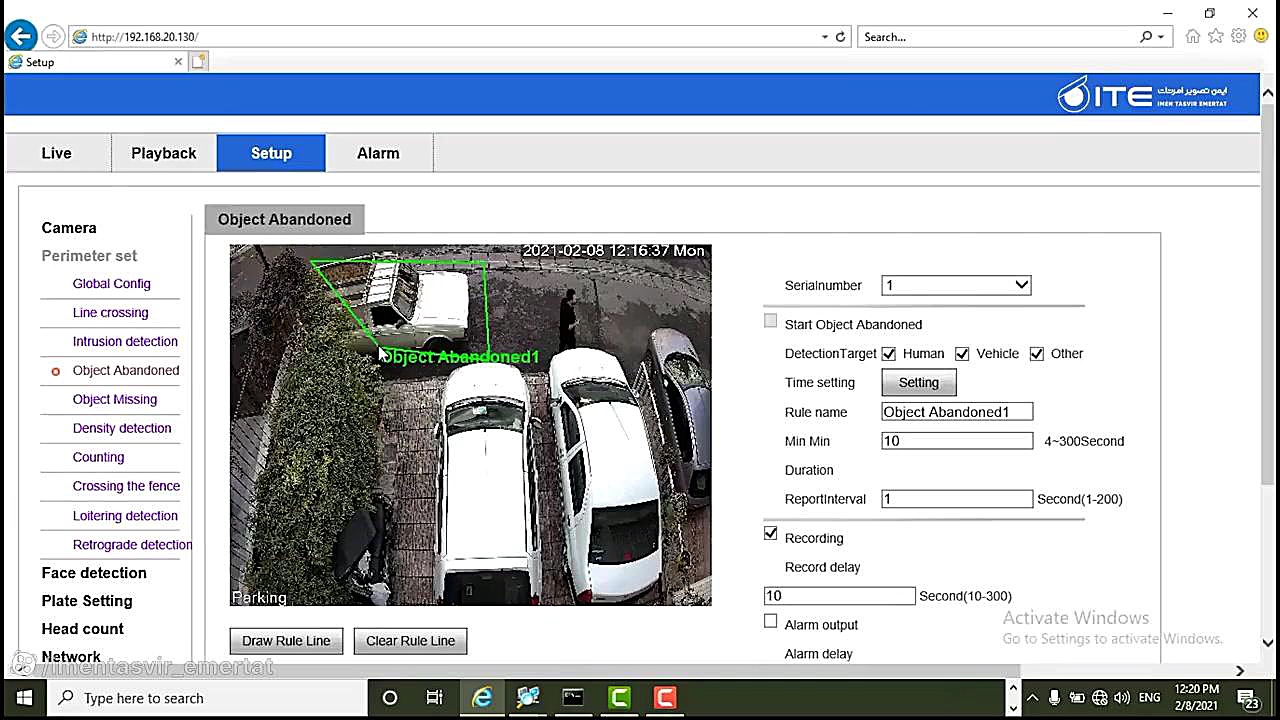Open the Serialnumber dropdown
The height and width of the screenshot is (720, 1280).
tap(956, 286)
